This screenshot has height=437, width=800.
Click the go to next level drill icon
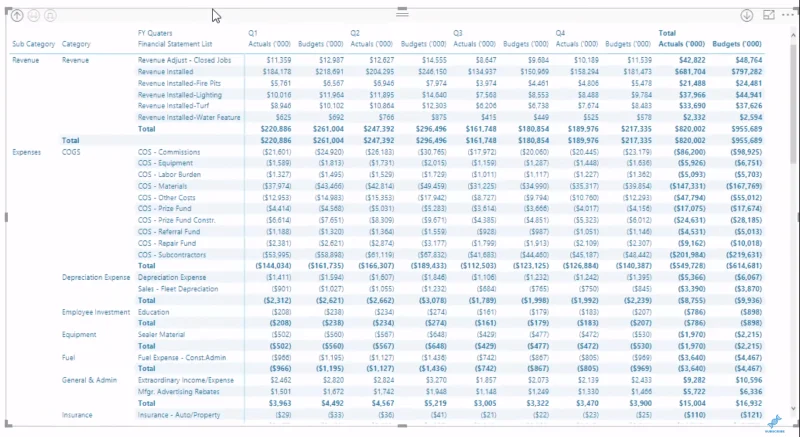[33, 16]
